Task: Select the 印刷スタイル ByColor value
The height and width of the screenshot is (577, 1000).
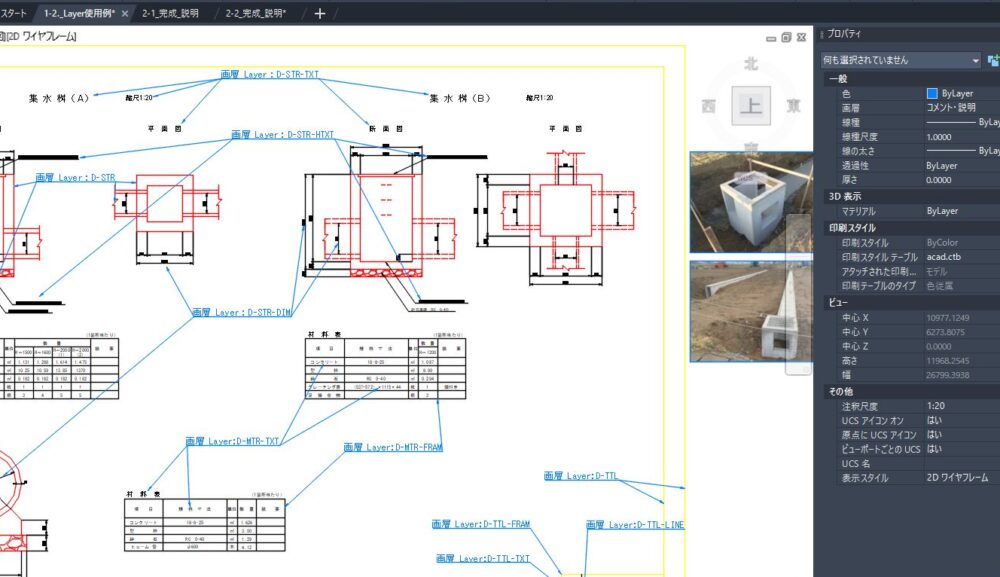Action: [942, 243]
